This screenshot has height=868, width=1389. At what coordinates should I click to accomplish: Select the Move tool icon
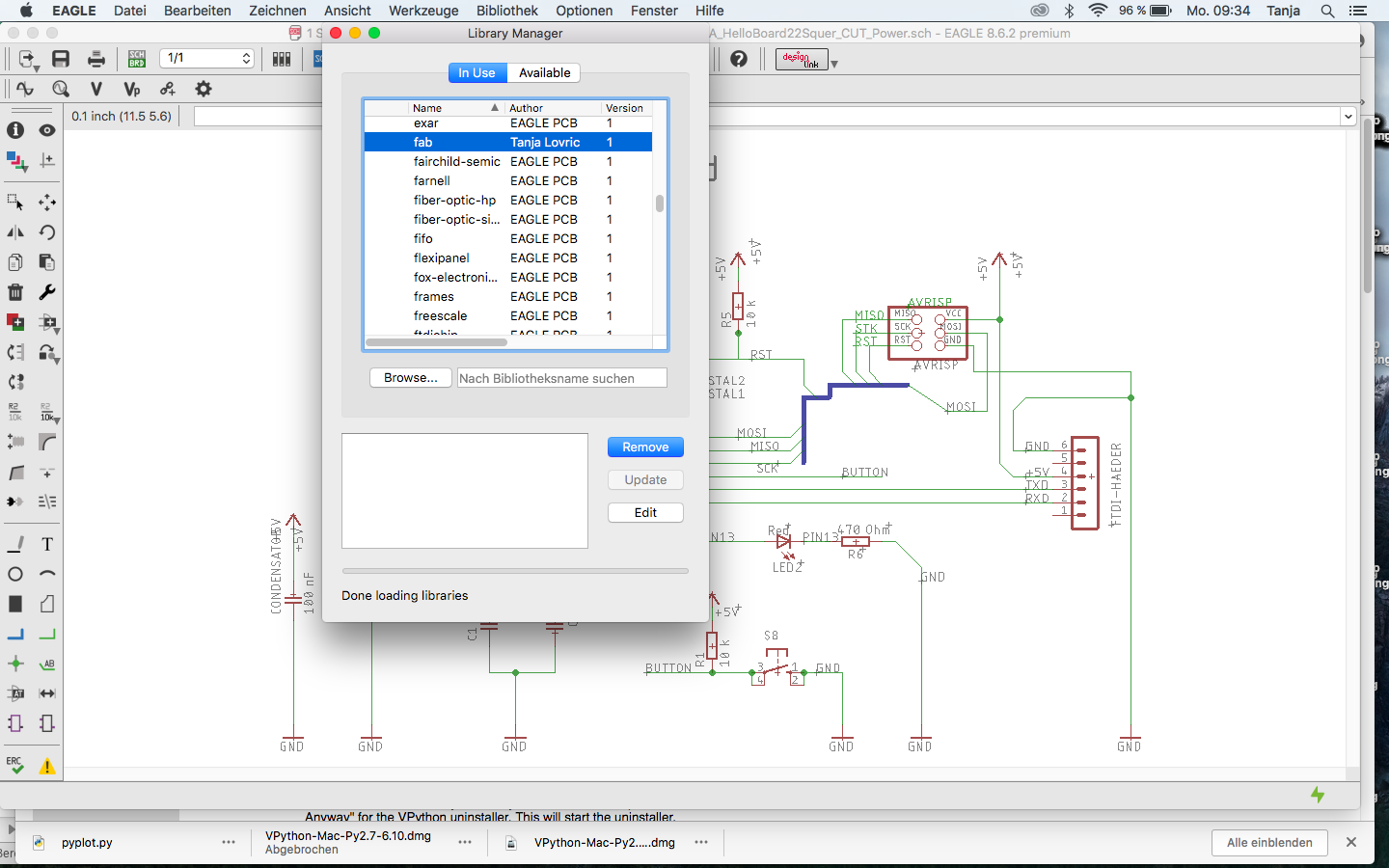coord(46,203)
